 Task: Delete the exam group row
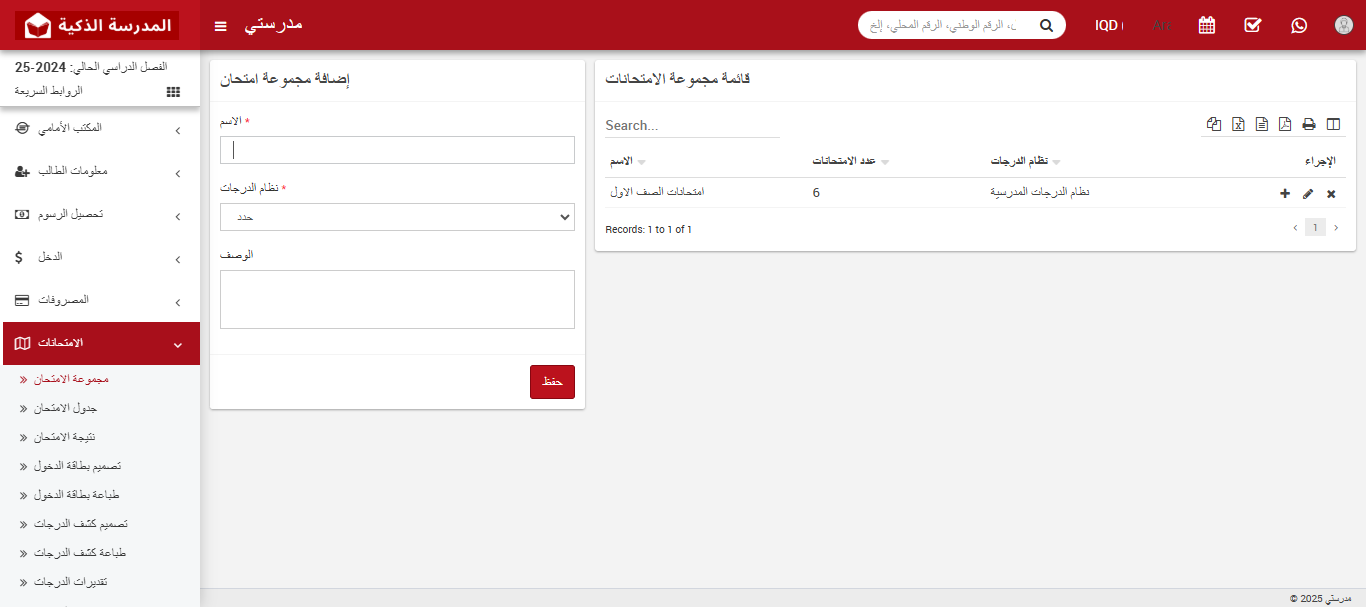coord(1331,194)
